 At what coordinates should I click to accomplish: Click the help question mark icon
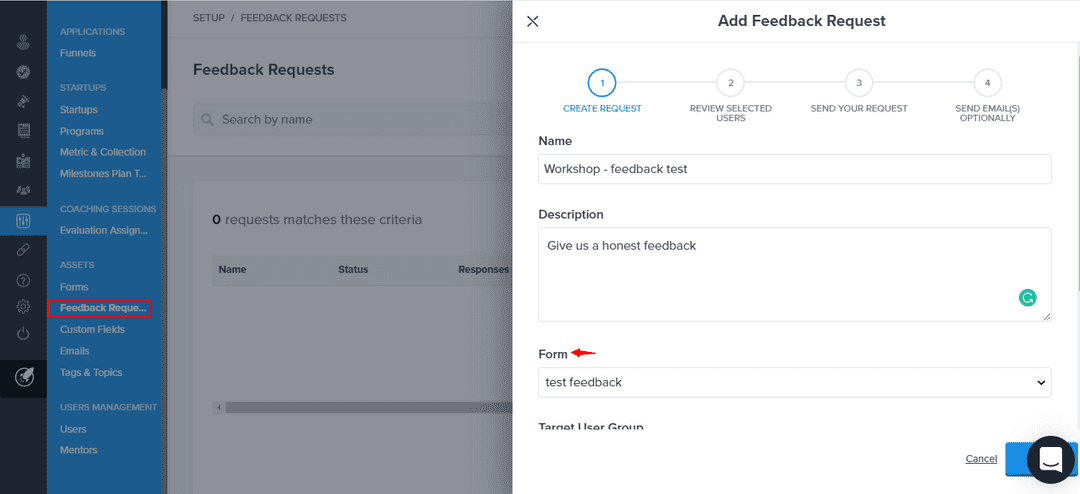(x=23, y=280)
